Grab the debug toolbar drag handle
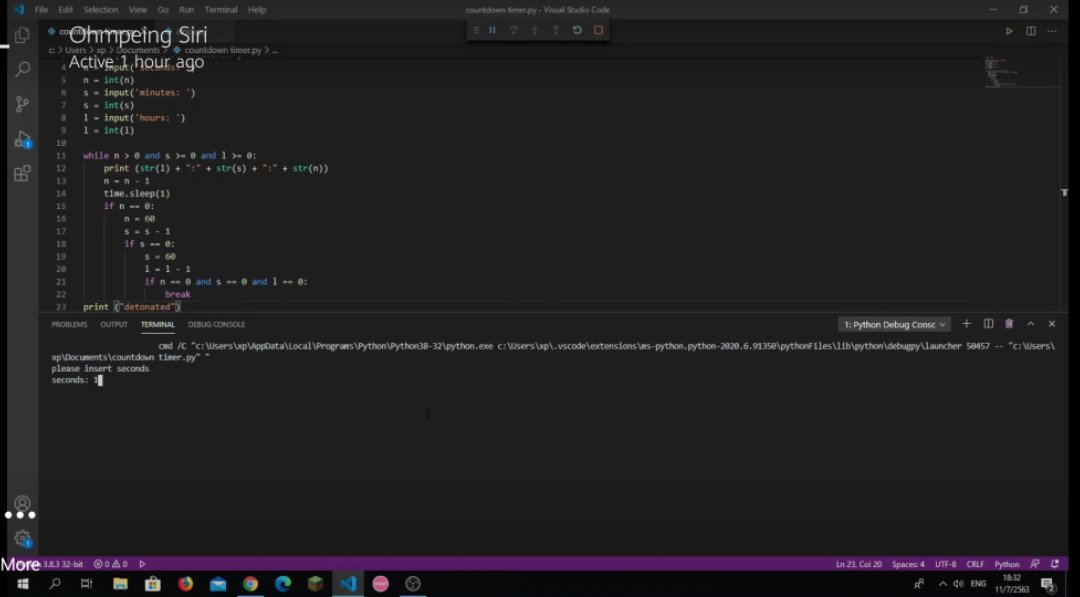This screenshot has width=1080, height=597. [x=475, y=30]
